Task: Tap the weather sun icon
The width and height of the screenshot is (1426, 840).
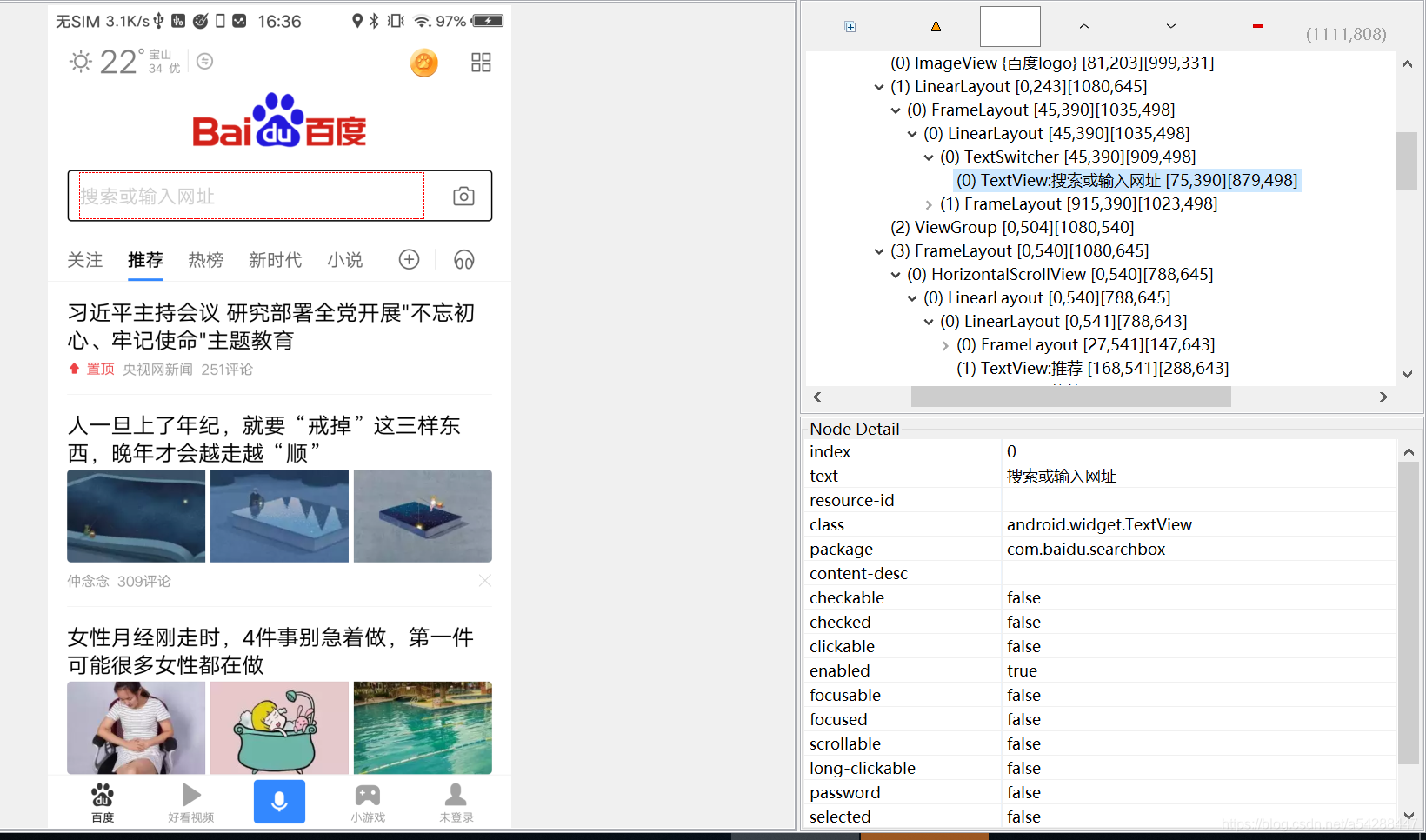Action: pos(81,61)
